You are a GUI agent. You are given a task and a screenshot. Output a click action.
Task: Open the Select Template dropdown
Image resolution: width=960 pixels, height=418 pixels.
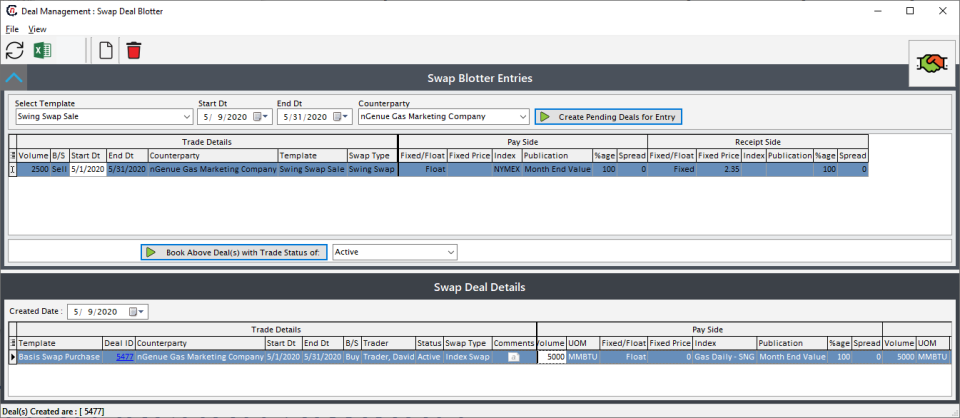pos(187,116)
